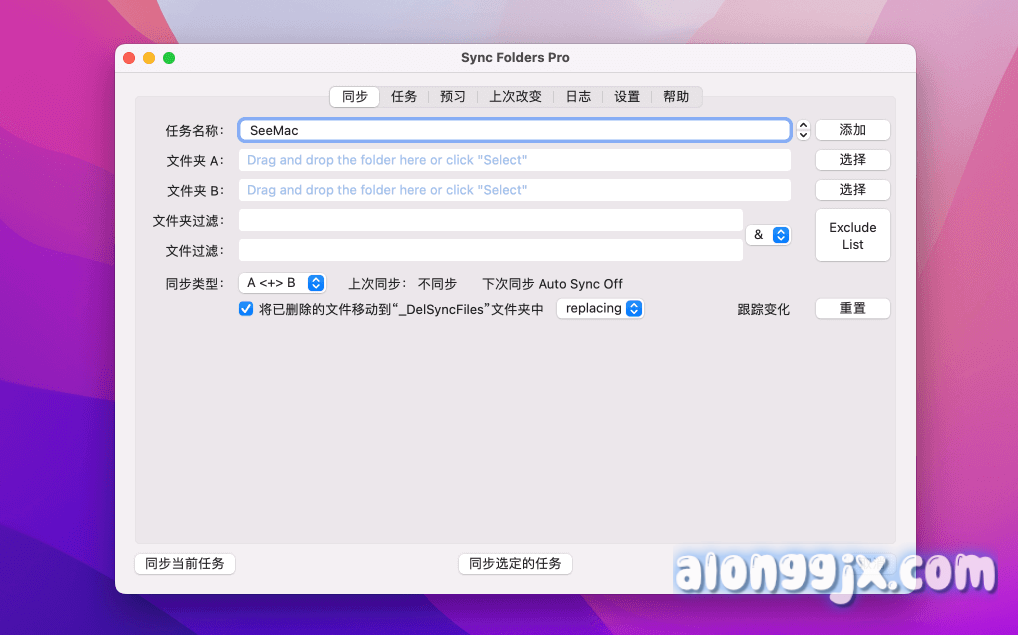Screen dimensions: 1018x635
Task: Click the 重置 button
Action: click(852, 309)
